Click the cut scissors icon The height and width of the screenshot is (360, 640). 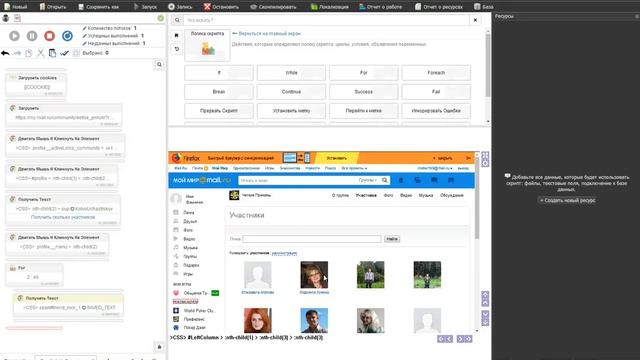pyautogui.click(x=40, y=53)
